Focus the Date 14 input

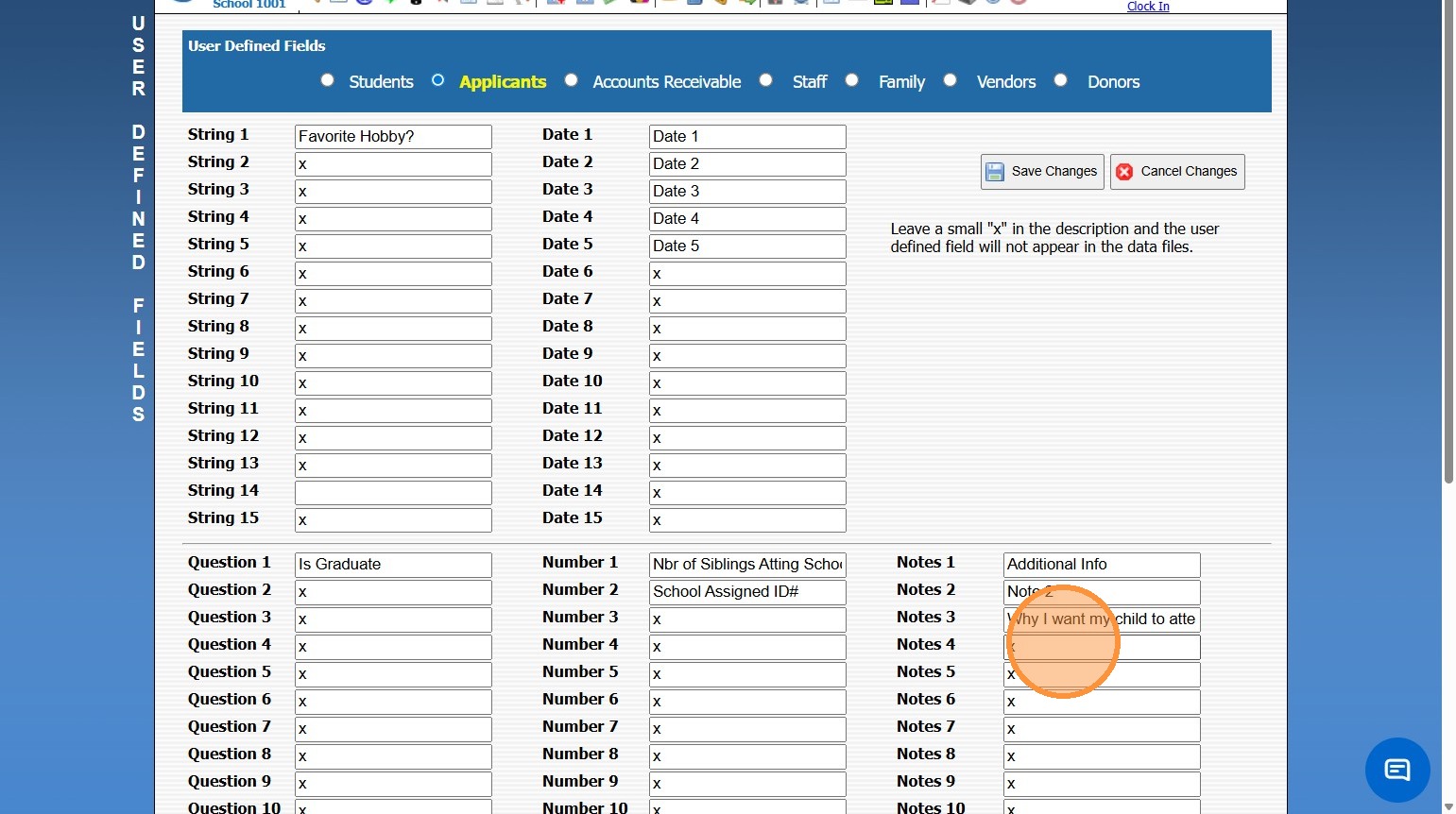747,493
